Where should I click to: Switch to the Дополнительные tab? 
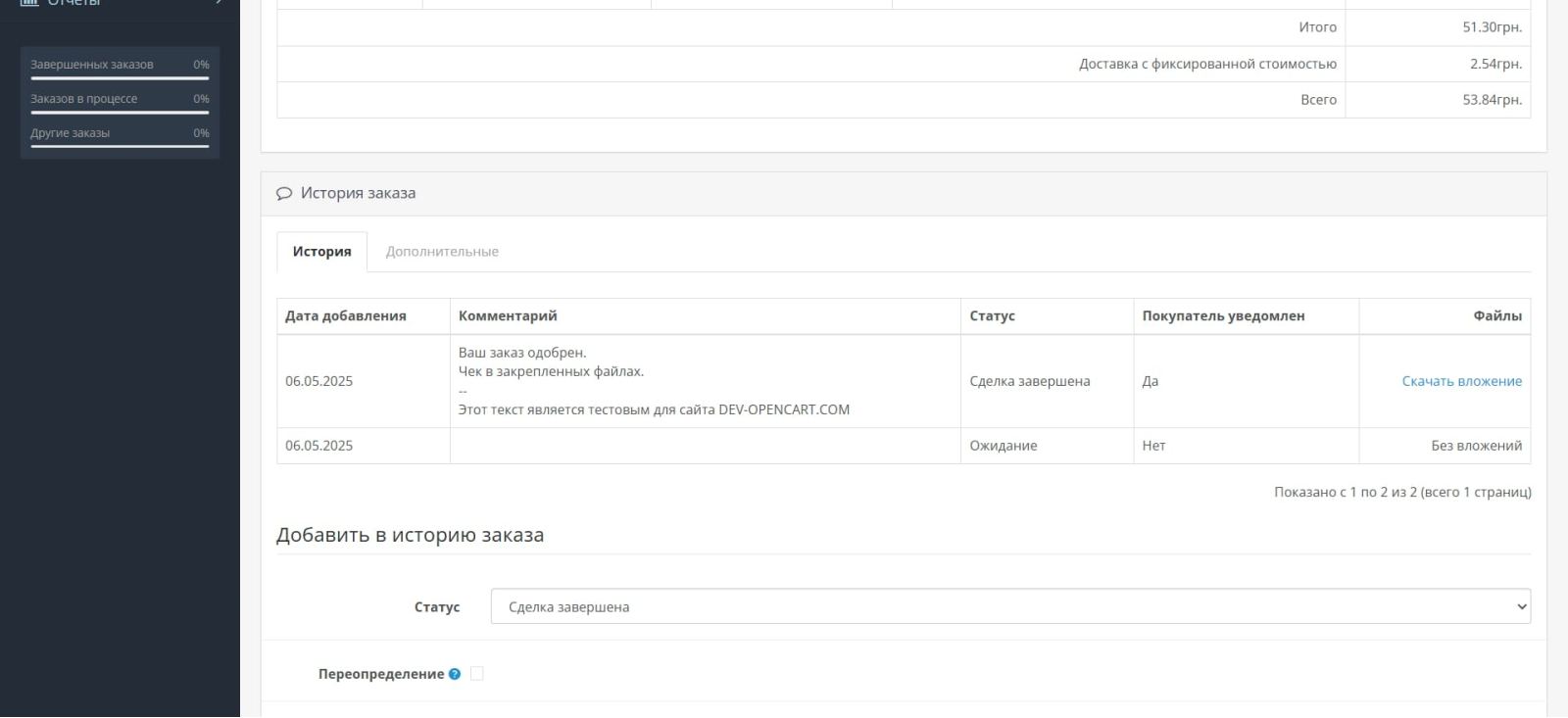pos(442,252)
